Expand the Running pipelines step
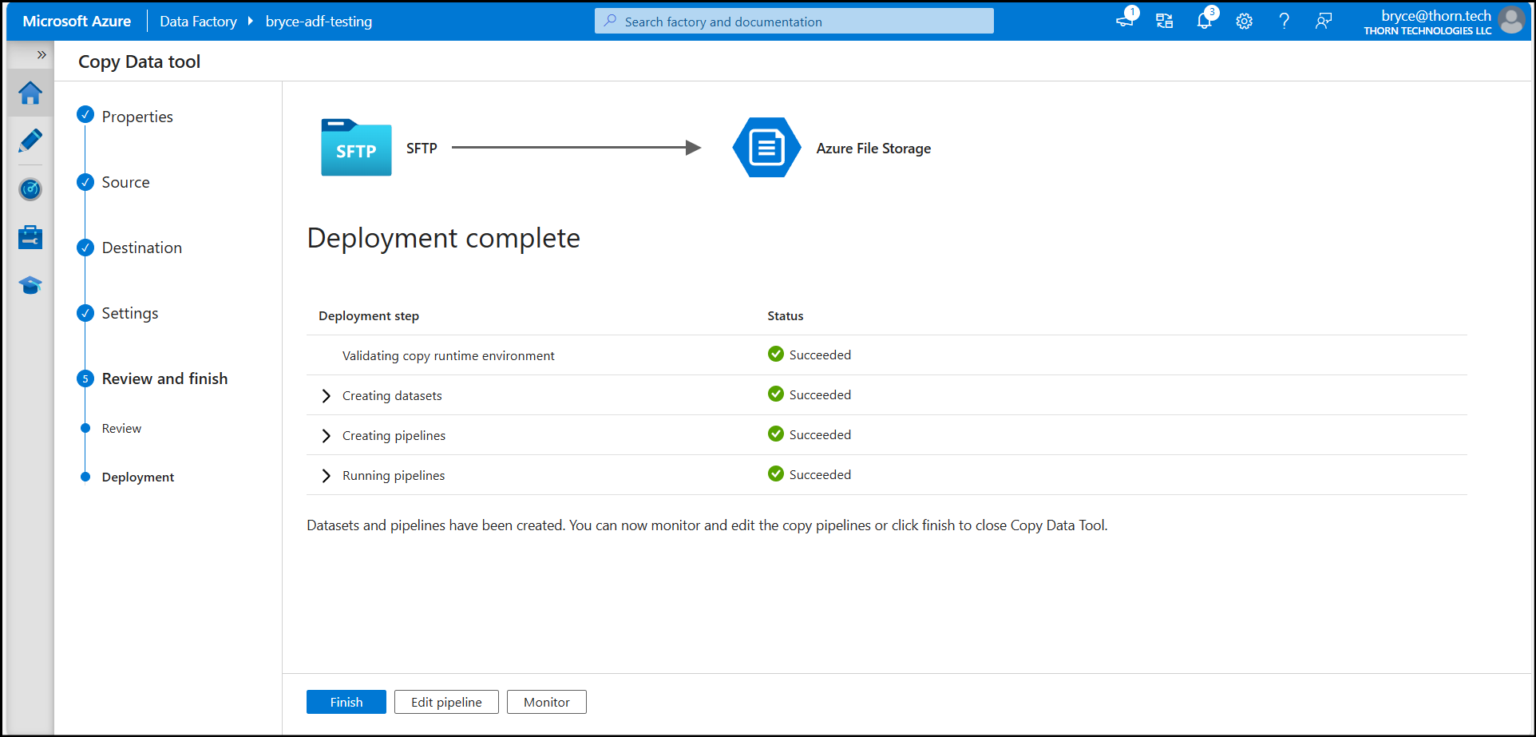The width and height of the screenshot is (1536, 737). pos(325,475)
